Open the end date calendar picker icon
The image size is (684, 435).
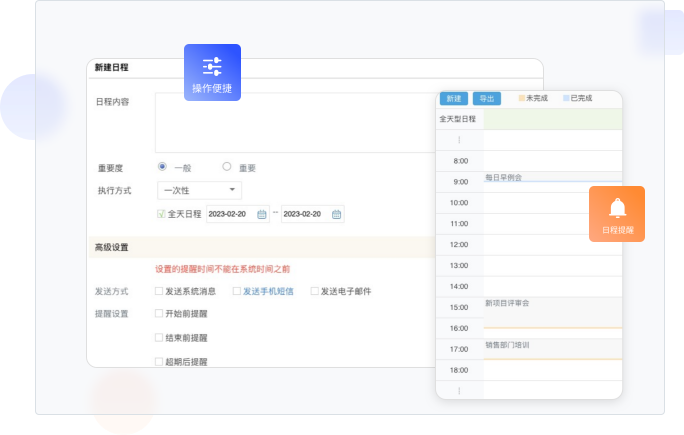pyautogui.click(x=337, y=214)
